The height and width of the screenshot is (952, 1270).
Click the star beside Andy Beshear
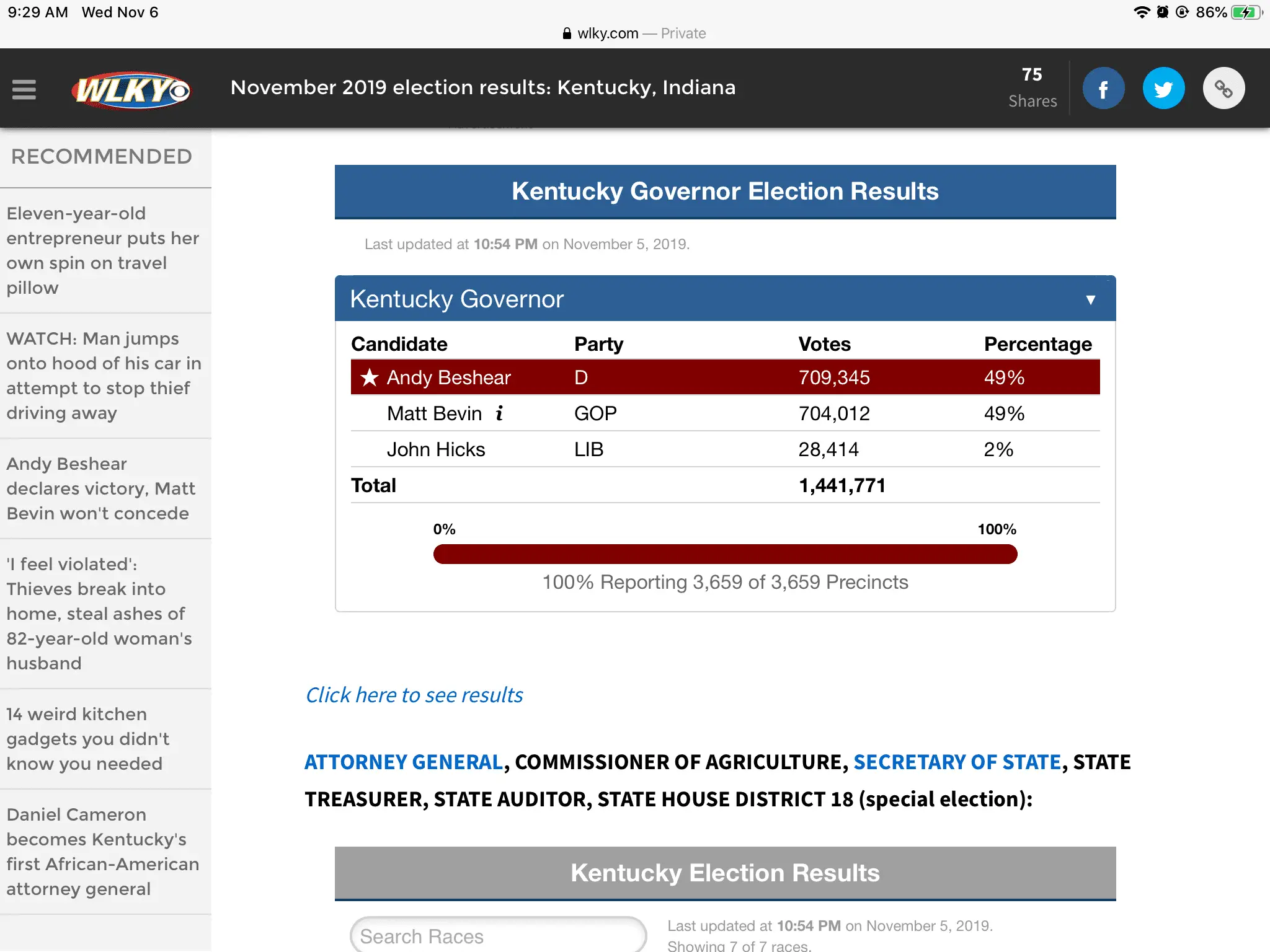tap(370, 377)
